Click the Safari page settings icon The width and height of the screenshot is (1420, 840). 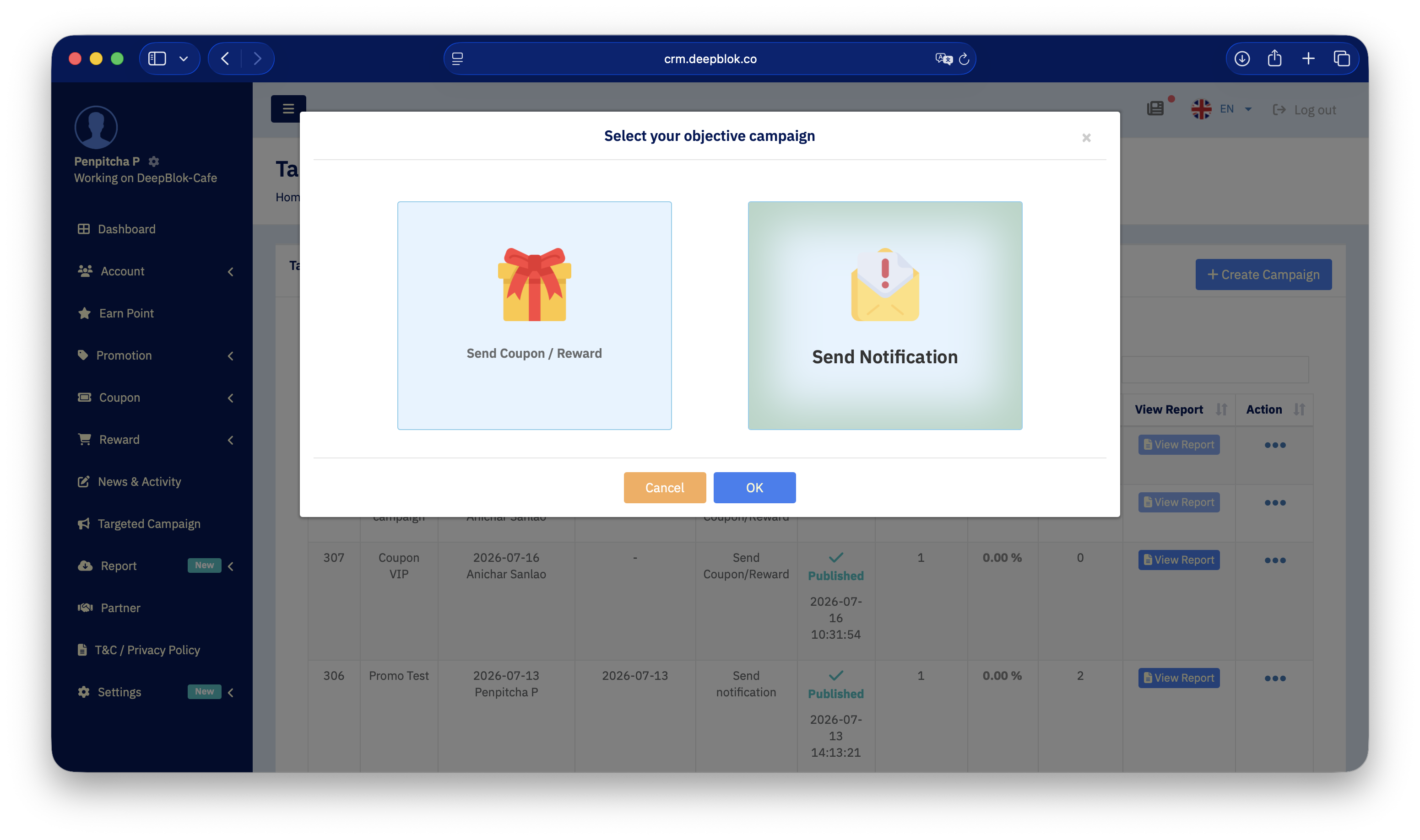(x=457, y=58)
